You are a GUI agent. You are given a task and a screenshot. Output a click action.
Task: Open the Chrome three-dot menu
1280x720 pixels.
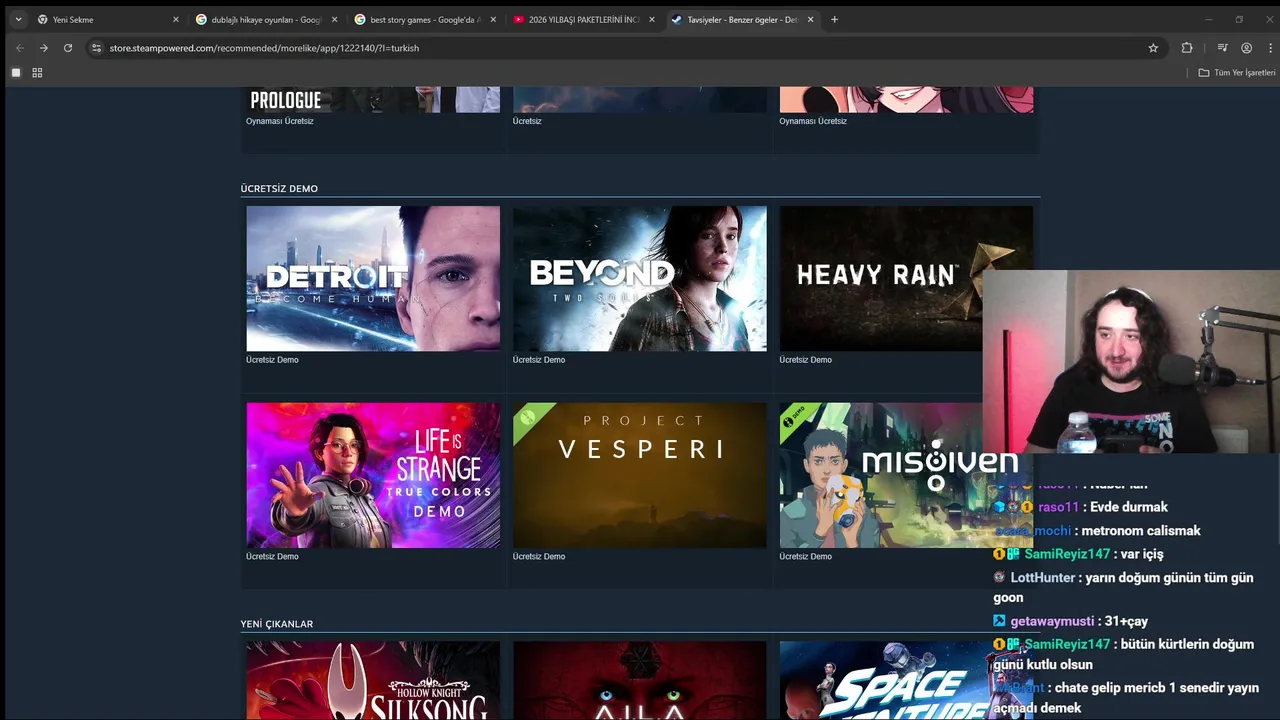click(1271, 48)
